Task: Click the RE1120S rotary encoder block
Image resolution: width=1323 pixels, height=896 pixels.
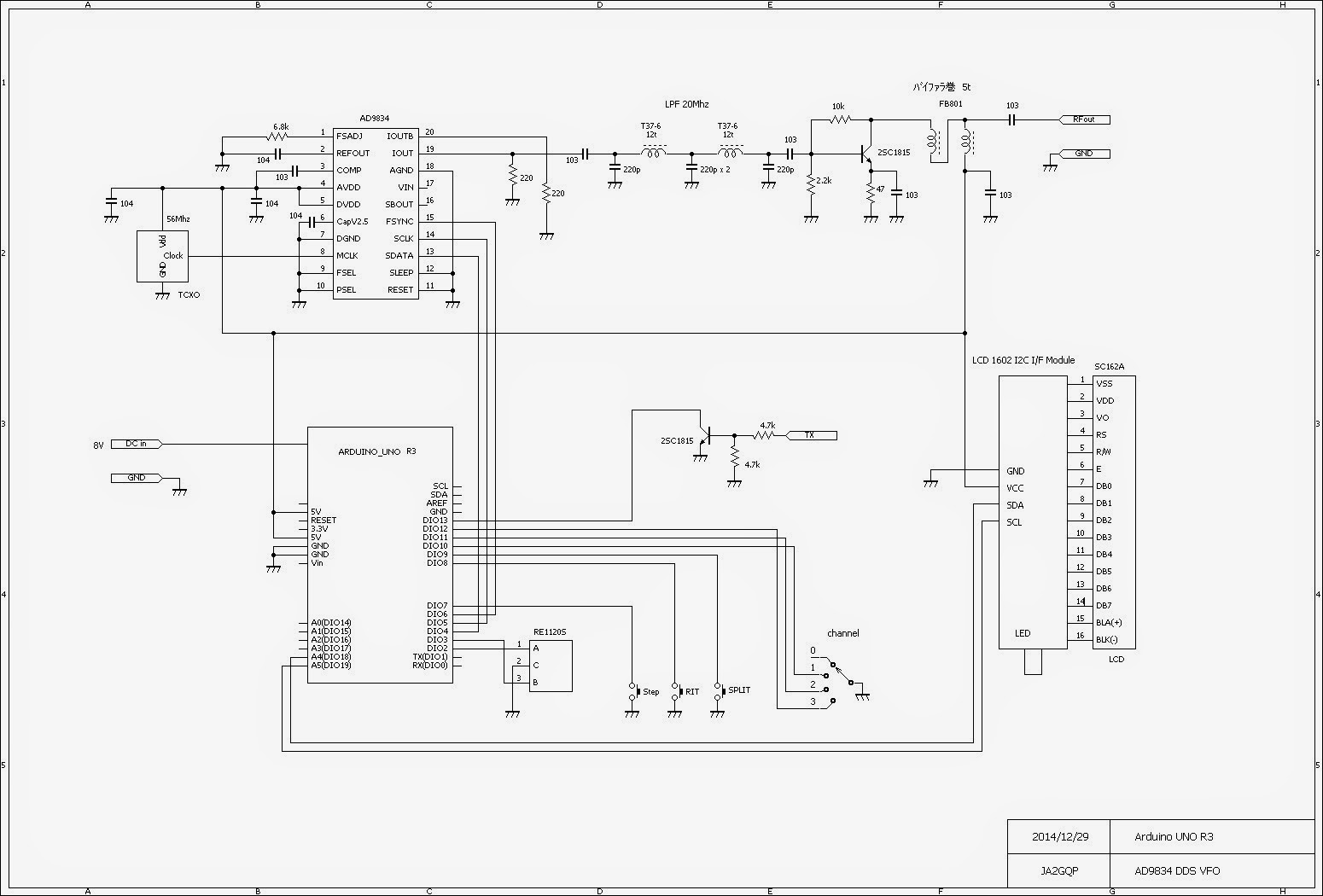Action: click(x=551, y=666)
